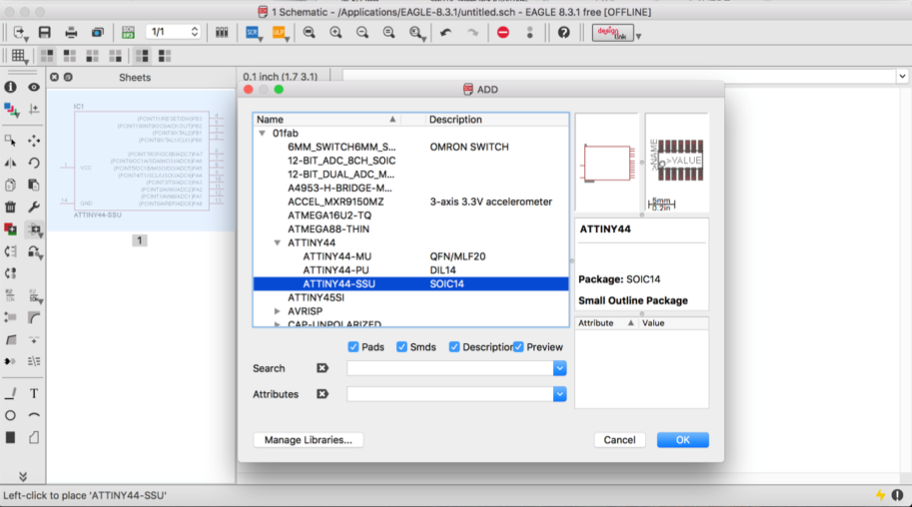Select the Mirror tool
Image resolution: width=912 pixels, height=507 pixels.
point(10,163)
